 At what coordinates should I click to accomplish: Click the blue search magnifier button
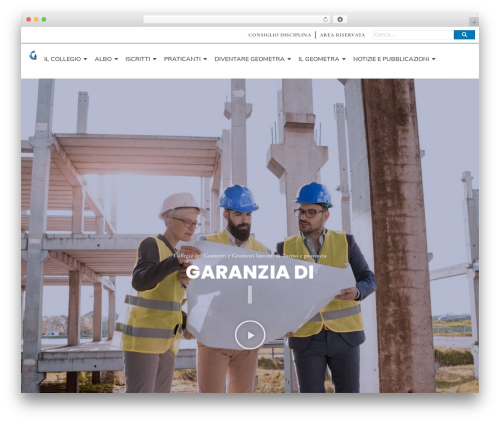[464, 35]
